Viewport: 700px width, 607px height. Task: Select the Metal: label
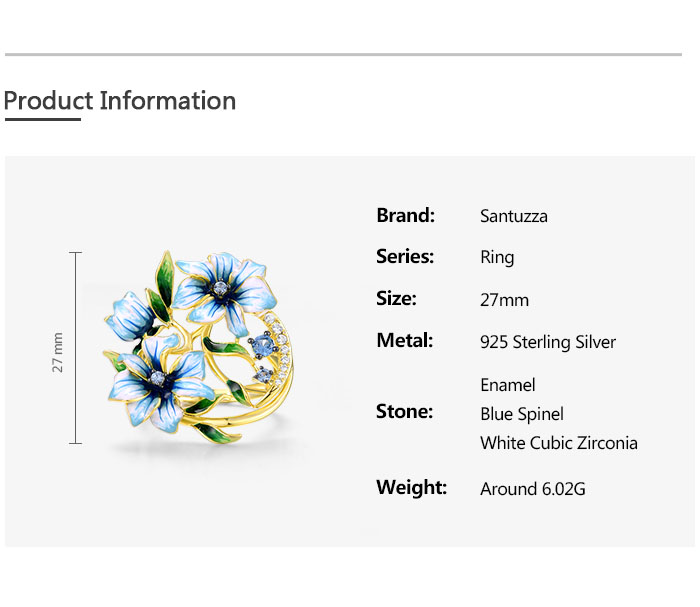pyautogui.click(x=404, y=341)
